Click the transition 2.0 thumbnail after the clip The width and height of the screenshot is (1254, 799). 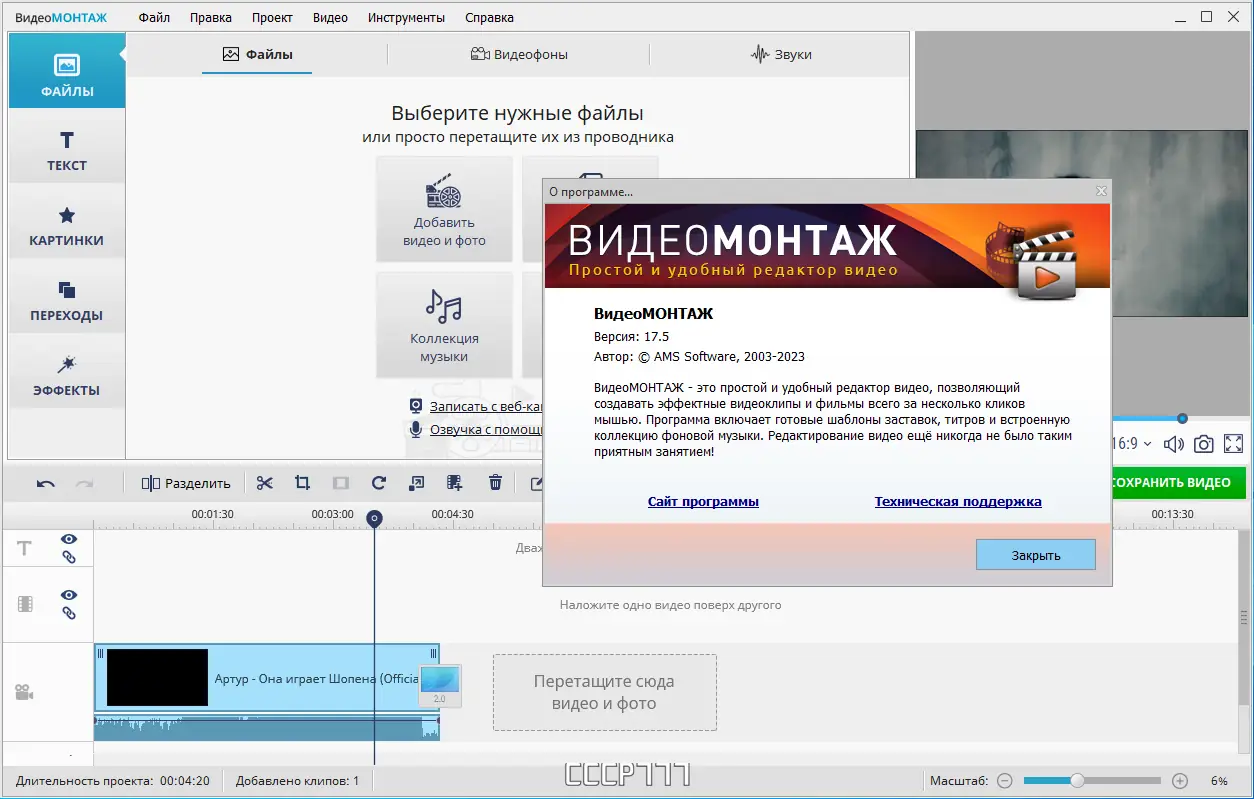[x=439, y=685]
